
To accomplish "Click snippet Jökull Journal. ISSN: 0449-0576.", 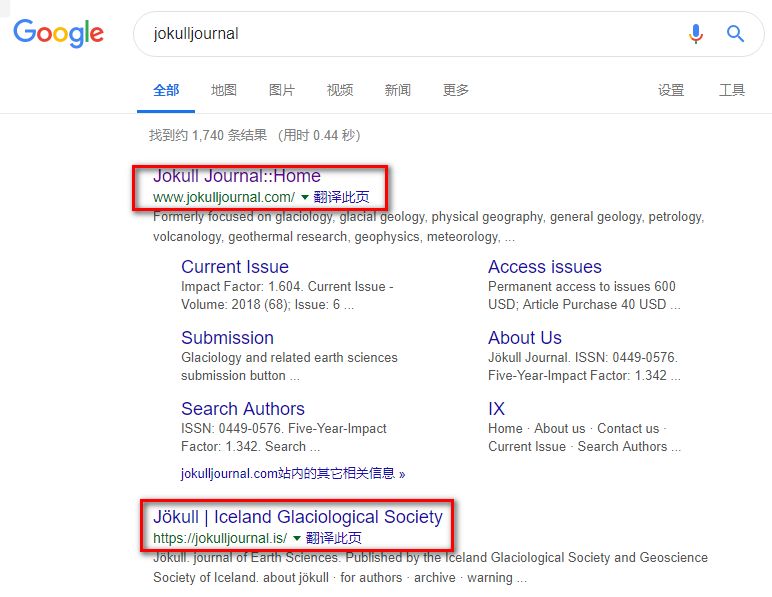I will click(x=583, y=357).
